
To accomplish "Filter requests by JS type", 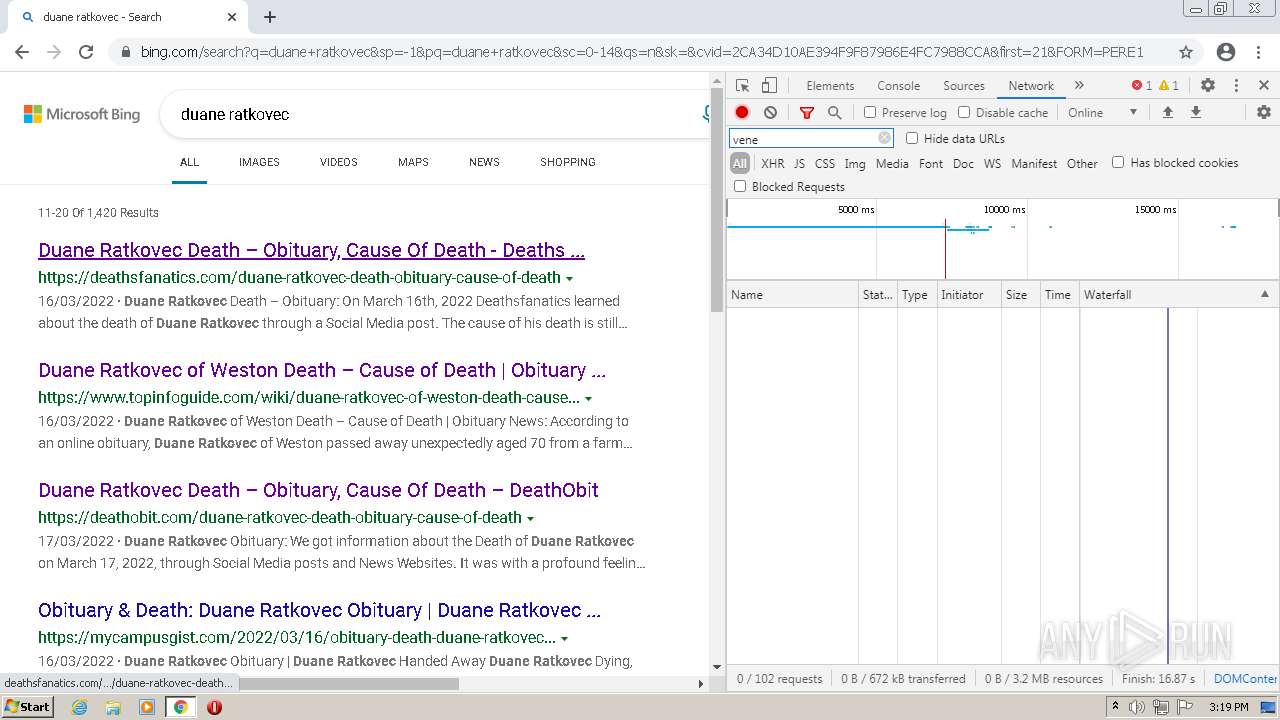I will [799, 163].
